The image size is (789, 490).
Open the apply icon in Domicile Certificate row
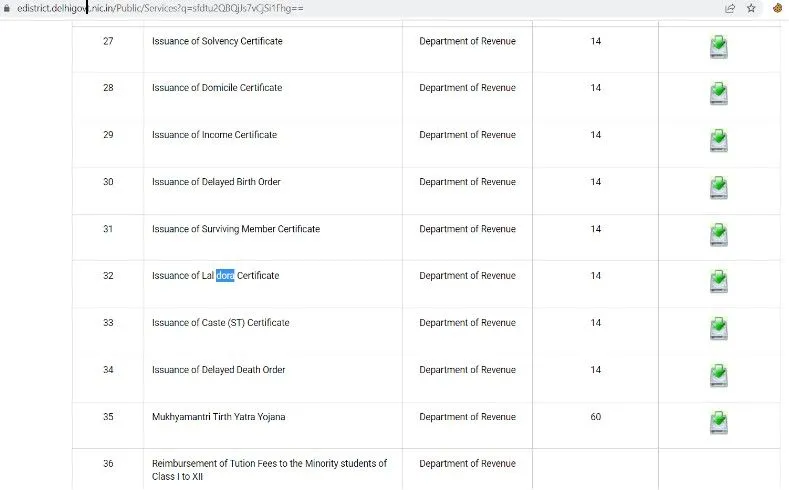coord(717,93)
